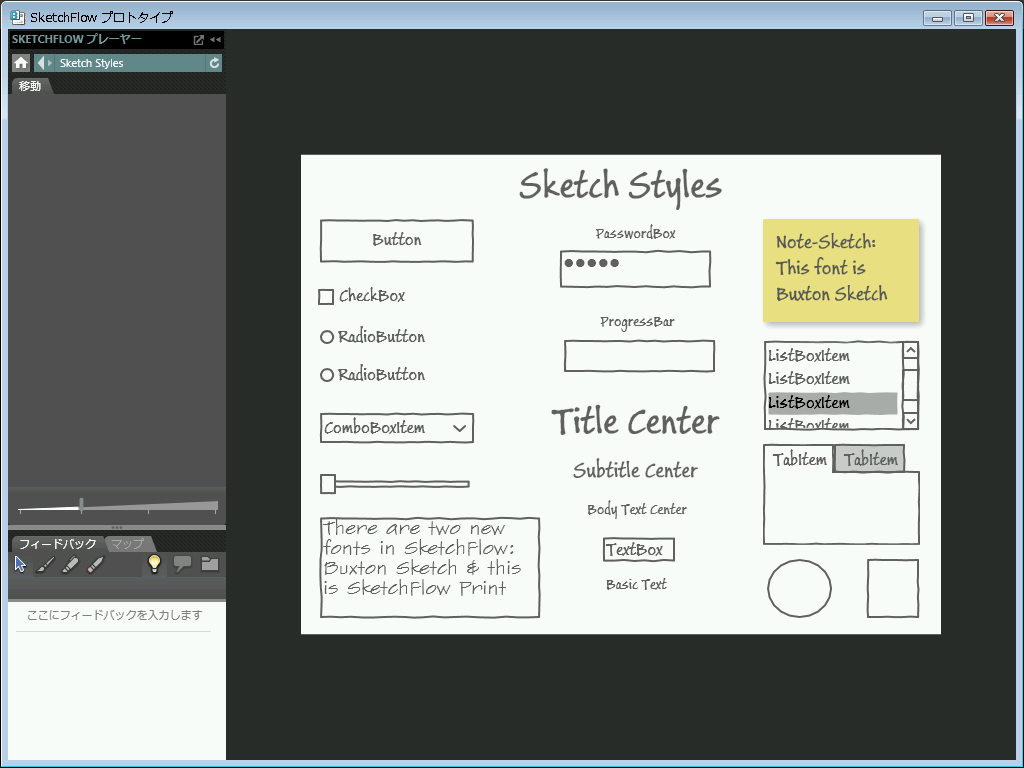Select the arrow selection tool in feedback toolbar
Screen dimensions: 1024x768
pos(21,564)
